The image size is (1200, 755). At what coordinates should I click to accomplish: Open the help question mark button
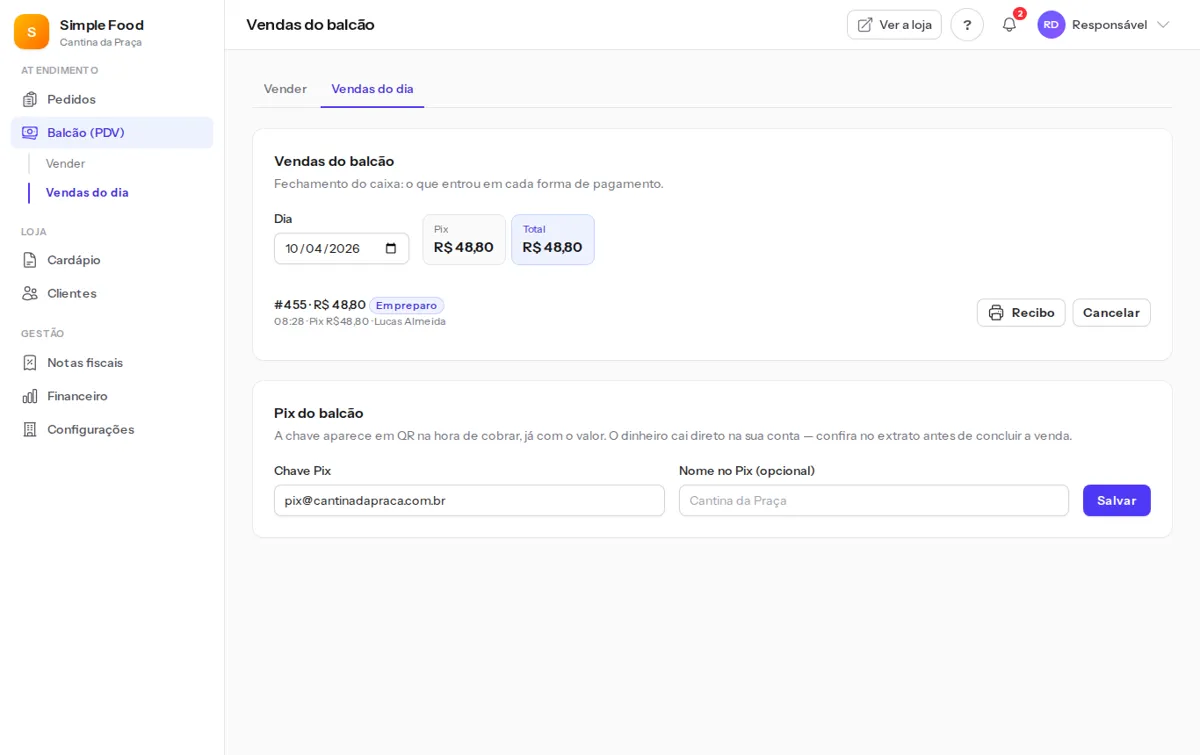tap(967, 25)
